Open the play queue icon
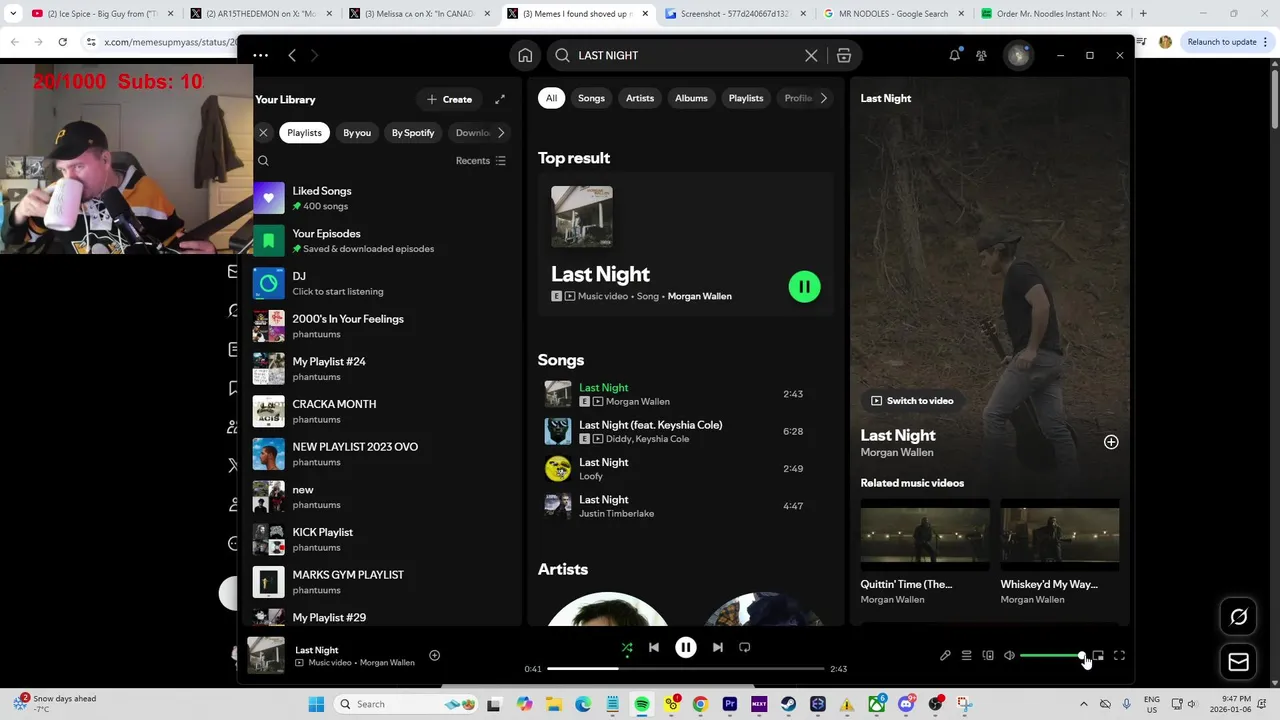The image size is (1280, 720). coord(966,656)
